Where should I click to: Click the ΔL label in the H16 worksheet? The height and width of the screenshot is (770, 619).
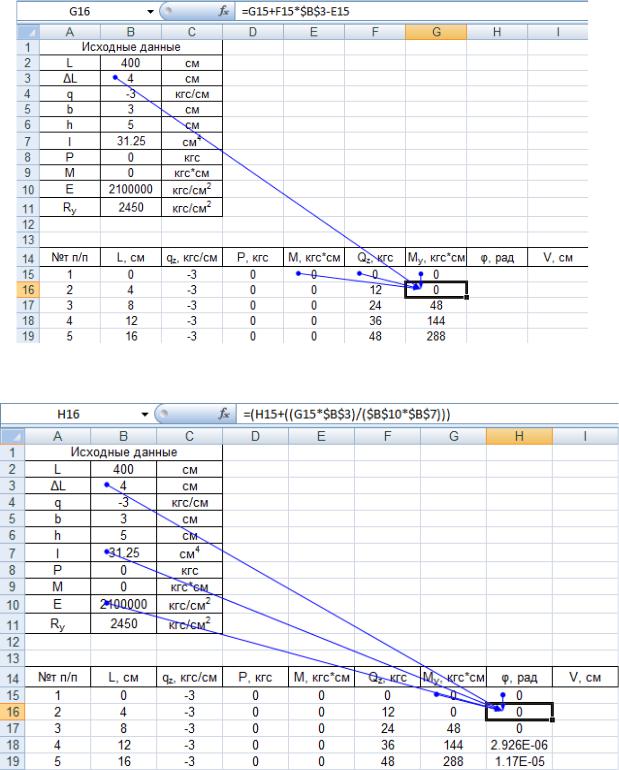click(x=57, y=486)
